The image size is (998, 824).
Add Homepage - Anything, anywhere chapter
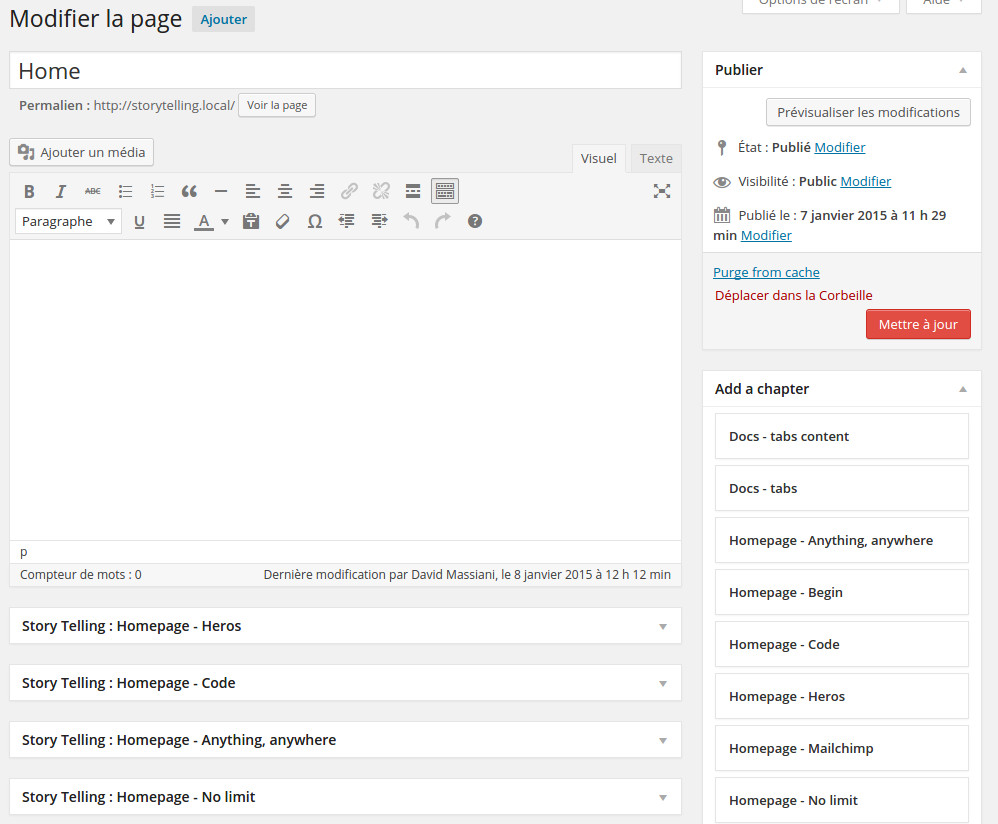point(841,540)
